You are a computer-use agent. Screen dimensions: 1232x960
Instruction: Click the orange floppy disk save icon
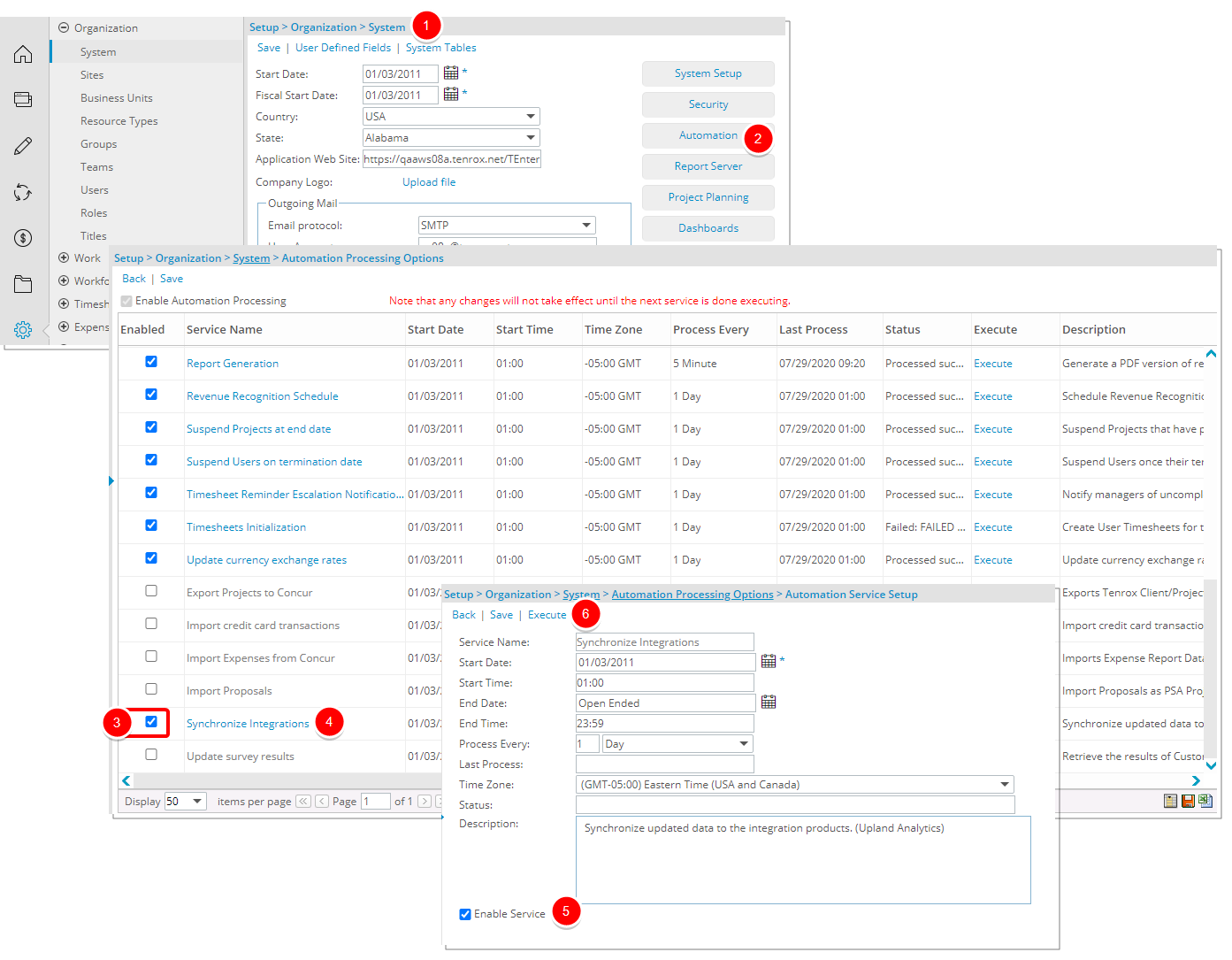1188,801
